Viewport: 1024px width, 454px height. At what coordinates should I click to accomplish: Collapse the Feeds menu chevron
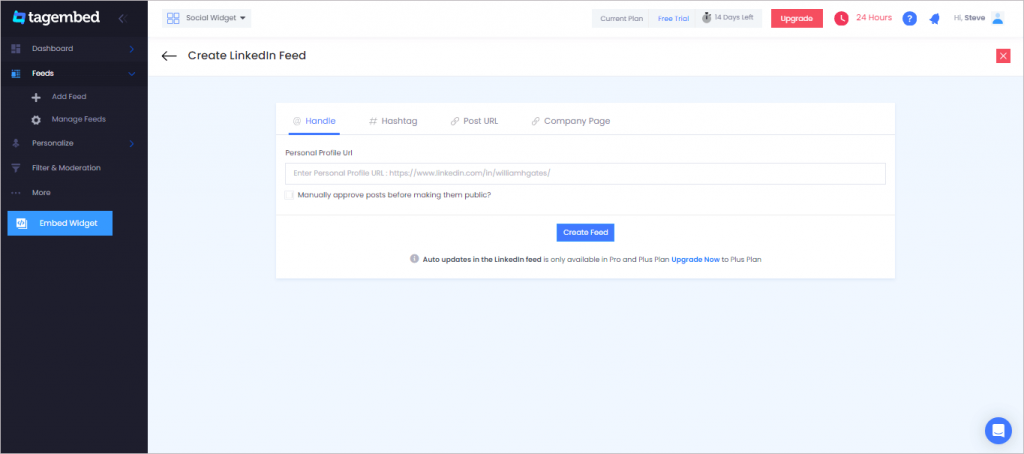tap(131, 74)
